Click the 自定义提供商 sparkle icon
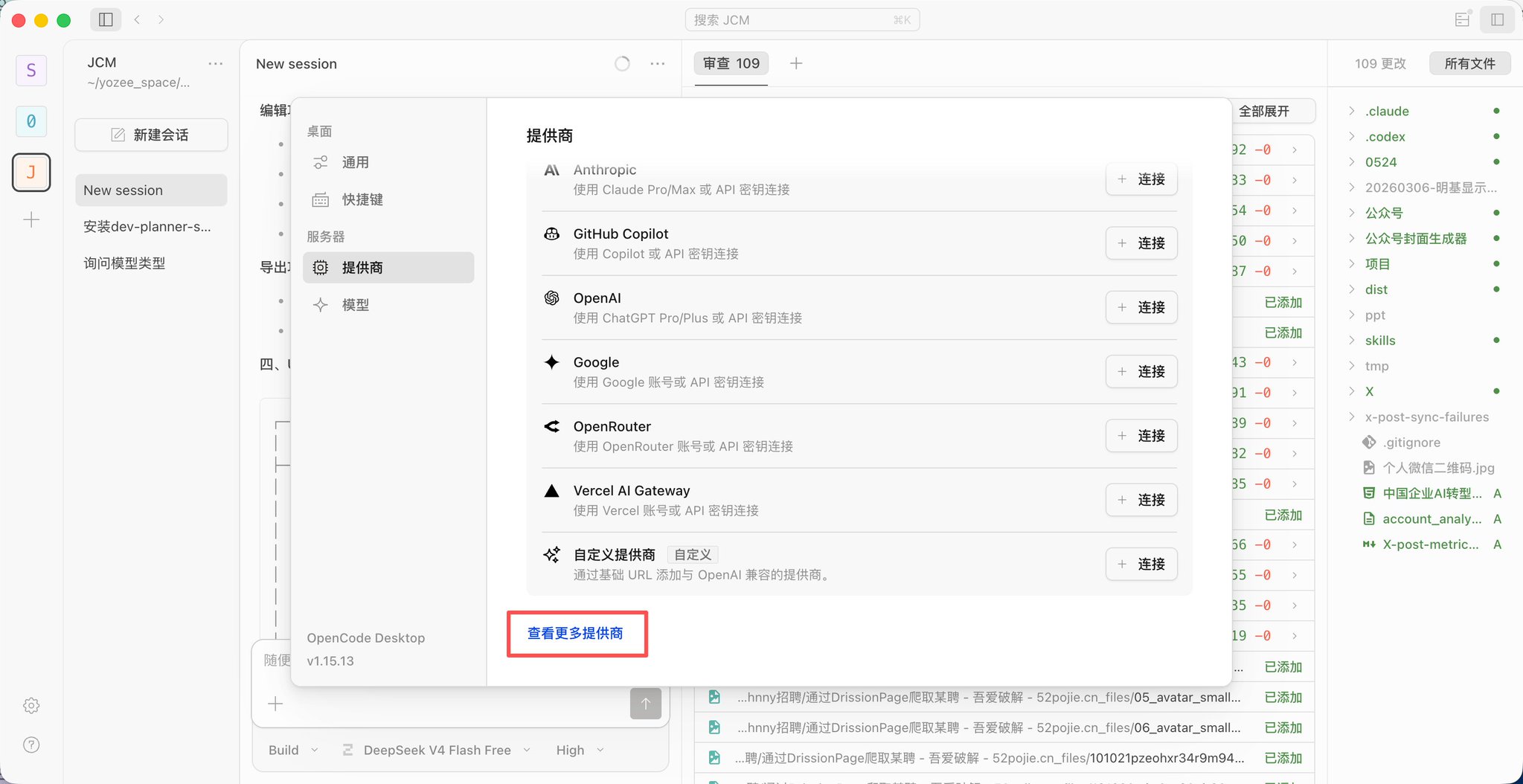This screenshot has width=1523, height=784. [x=551, y=555]
